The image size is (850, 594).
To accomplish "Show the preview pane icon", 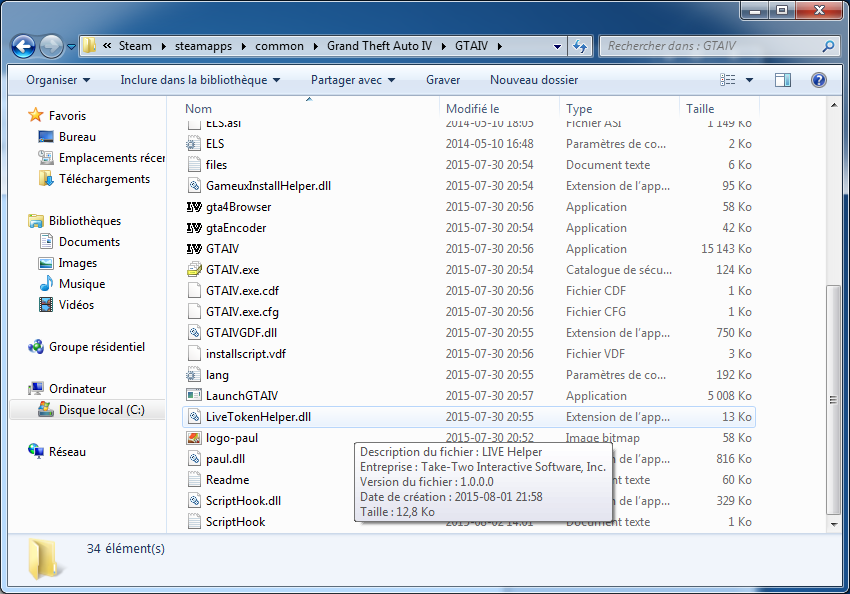I will [x=783, y=79].
